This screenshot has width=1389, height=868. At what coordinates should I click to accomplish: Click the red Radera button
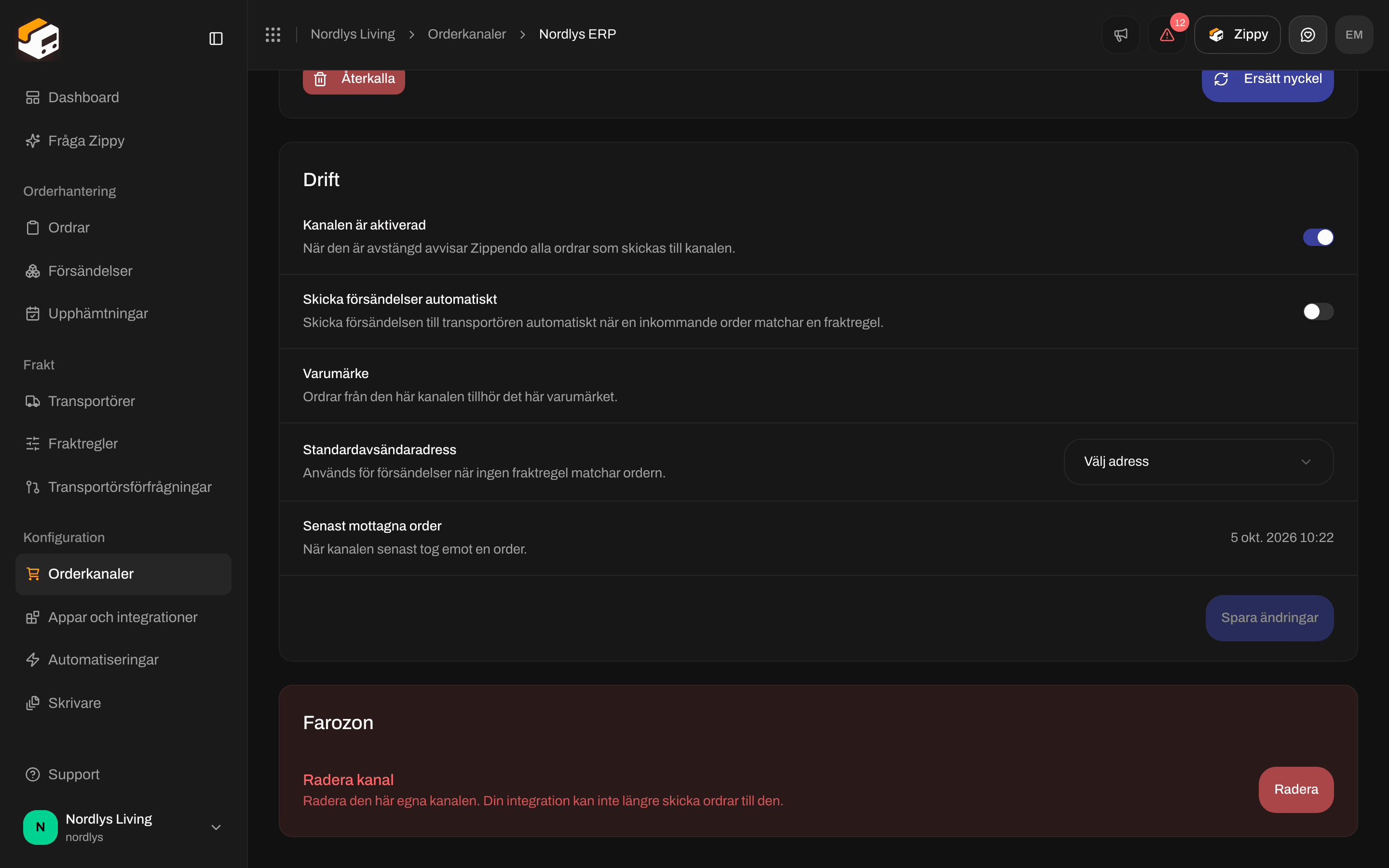point(1296,789)
